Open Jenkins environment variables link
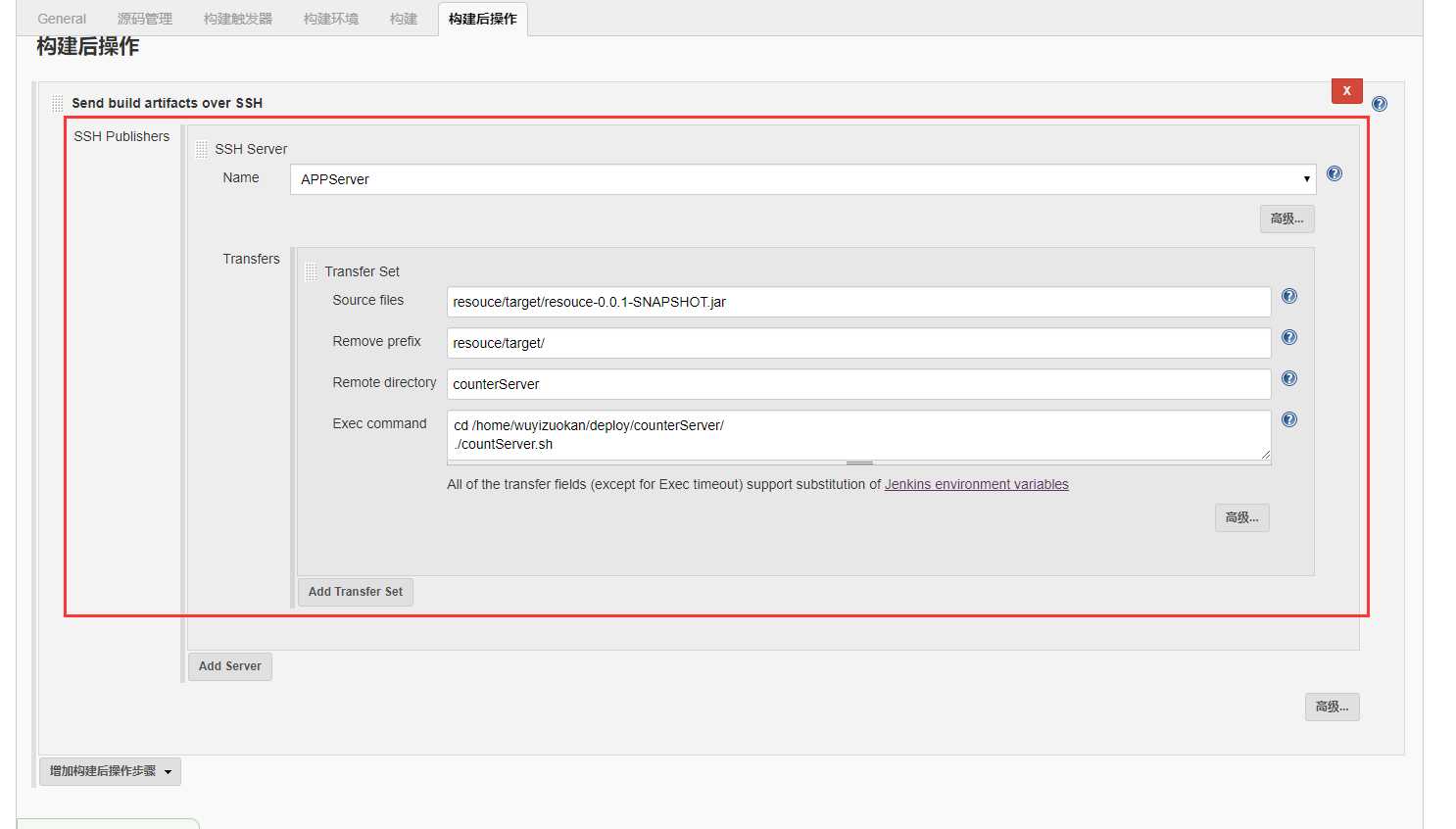Viewport: 1456px width, 829px height. pyautogui.click(x=977, y=484)
